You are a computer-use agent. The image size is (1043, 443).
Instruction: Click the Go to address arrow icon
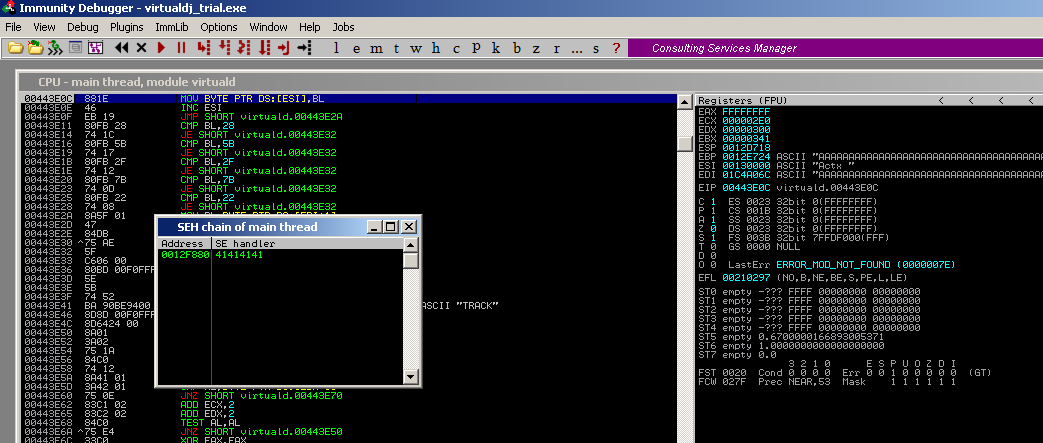point(304,47)
